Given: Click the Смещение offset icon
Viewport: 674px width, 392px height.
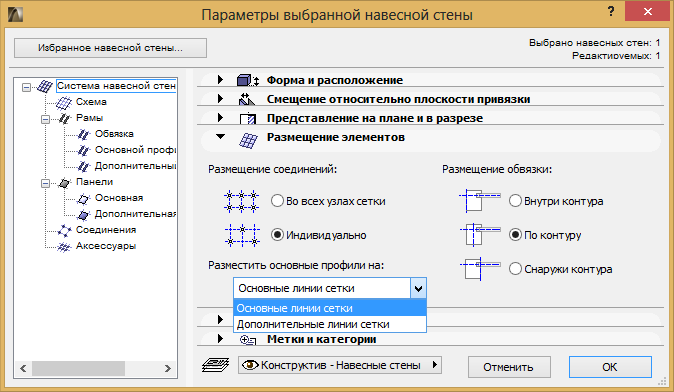Looking at the screenshot, I should click(247, 99).
